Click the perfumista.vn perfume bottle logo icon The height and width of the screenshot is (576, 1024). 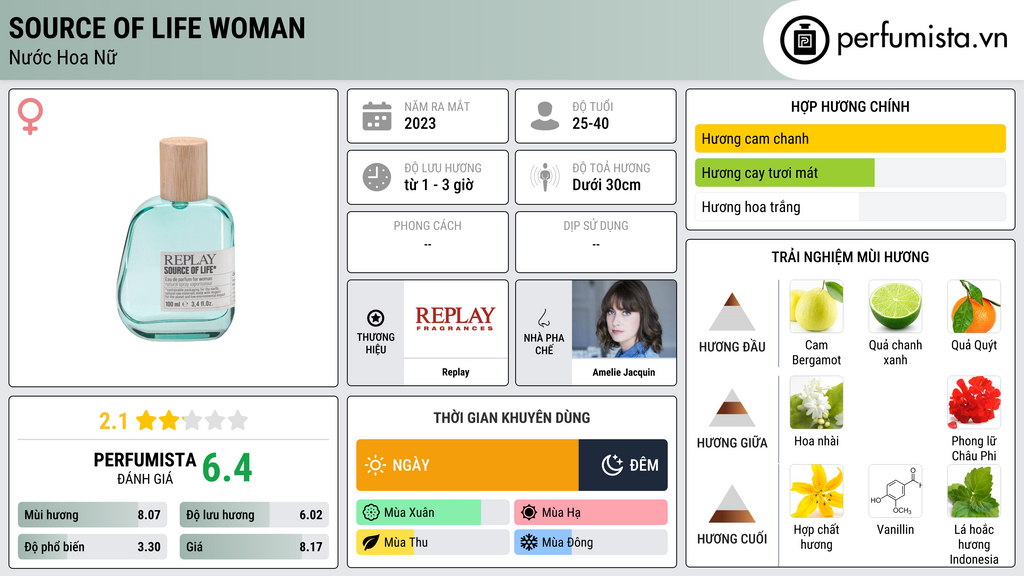point(804,40)
